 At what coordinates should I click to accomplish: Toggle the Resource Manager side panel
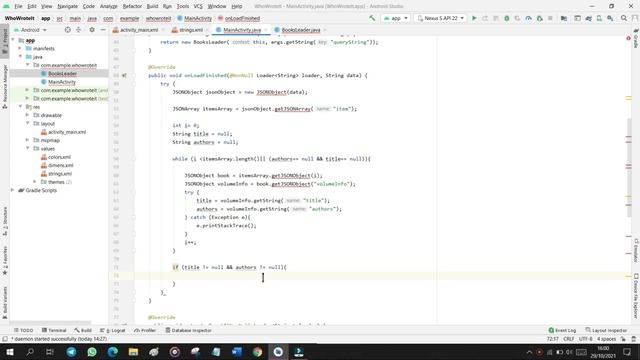coord(5,87)
